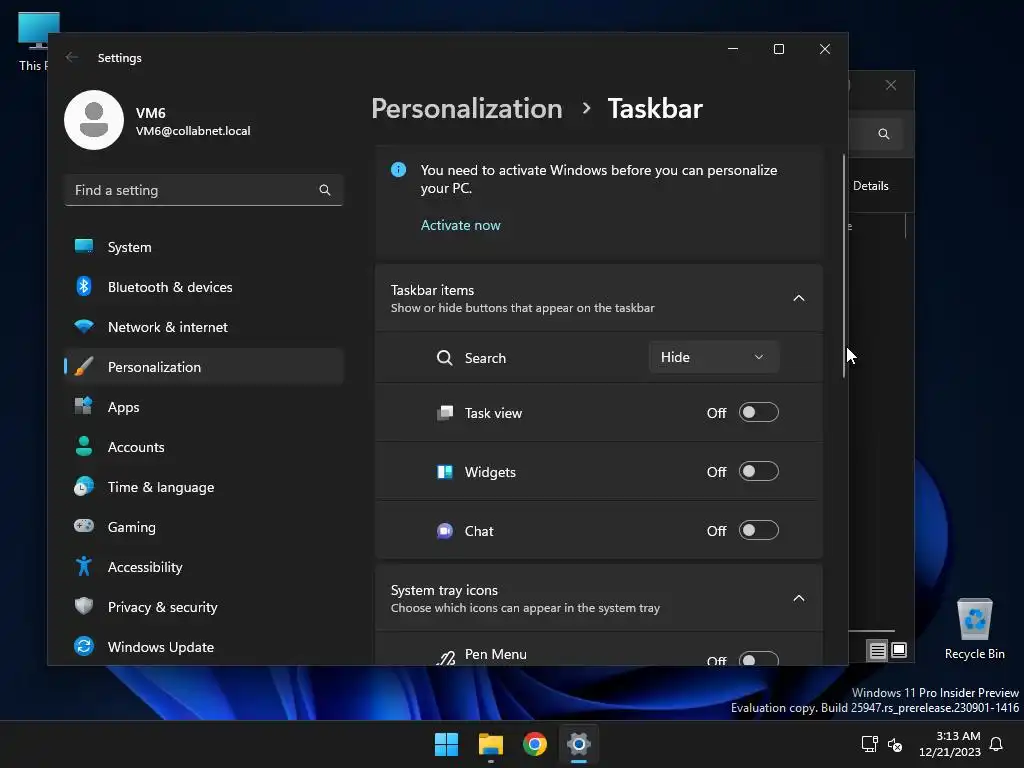Open Time & language settings
The image size is (1024, 768).
click(204, 487)
